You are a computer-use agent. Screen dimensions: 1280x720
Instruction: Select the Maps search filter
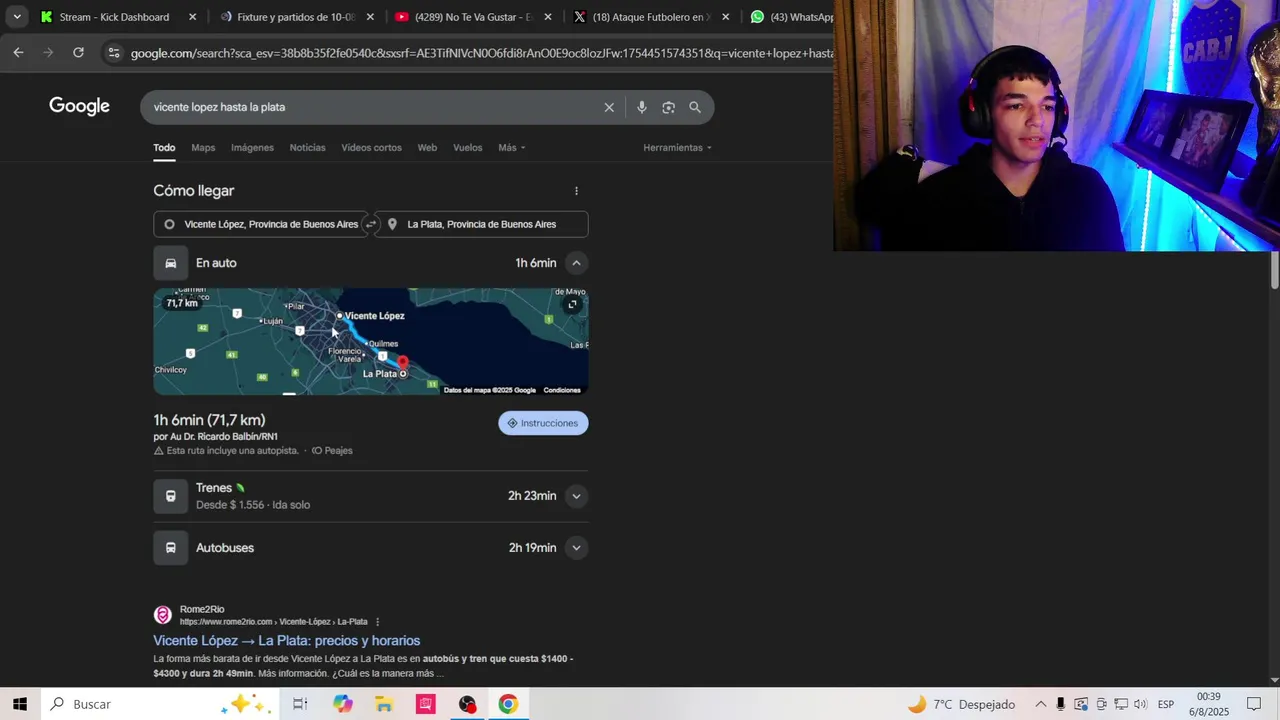(x=203, y=147)
